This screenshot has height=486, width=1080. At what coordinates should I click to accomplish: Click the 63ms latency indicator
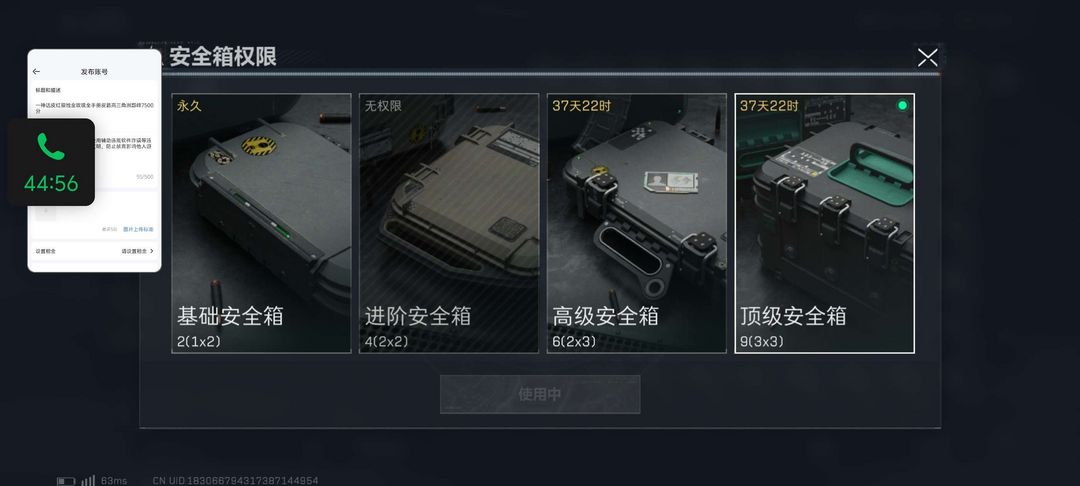(114, 480)
